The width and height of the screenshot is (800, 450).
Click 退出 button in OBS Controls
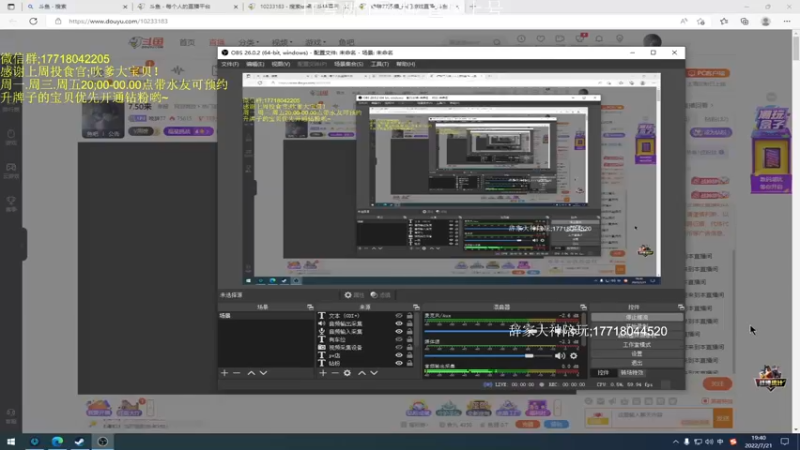click(637, 363)
